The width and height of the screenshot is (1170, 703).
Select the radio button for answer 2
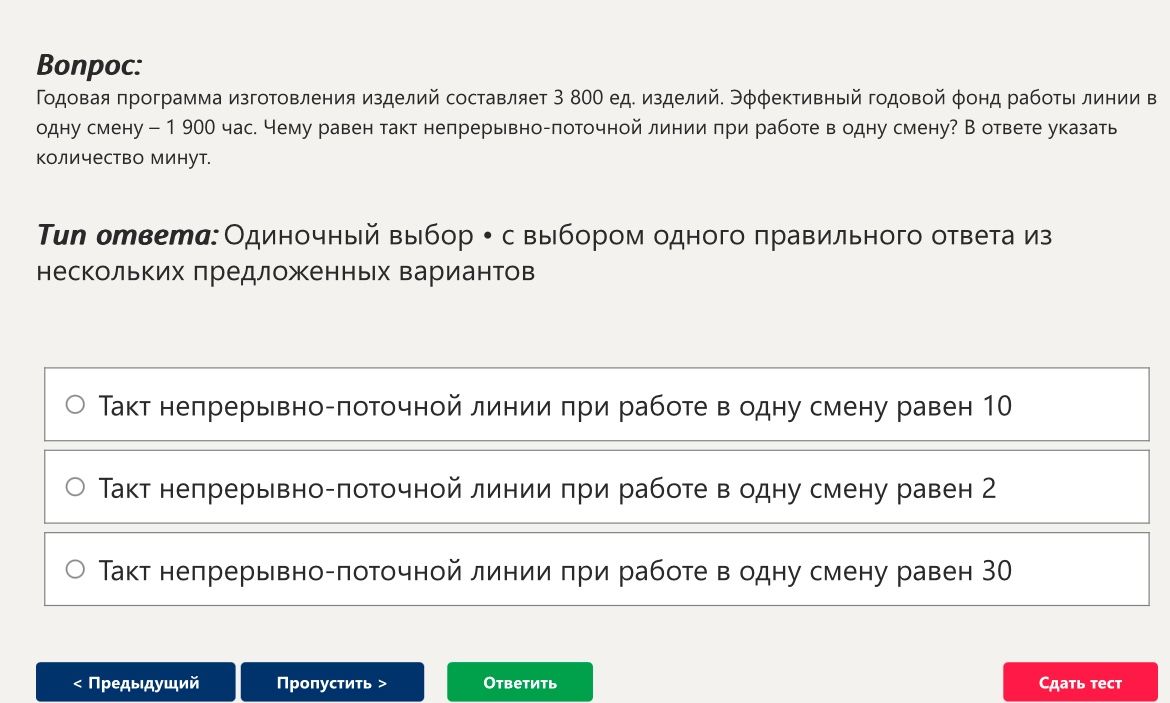[x=75, y=487]
